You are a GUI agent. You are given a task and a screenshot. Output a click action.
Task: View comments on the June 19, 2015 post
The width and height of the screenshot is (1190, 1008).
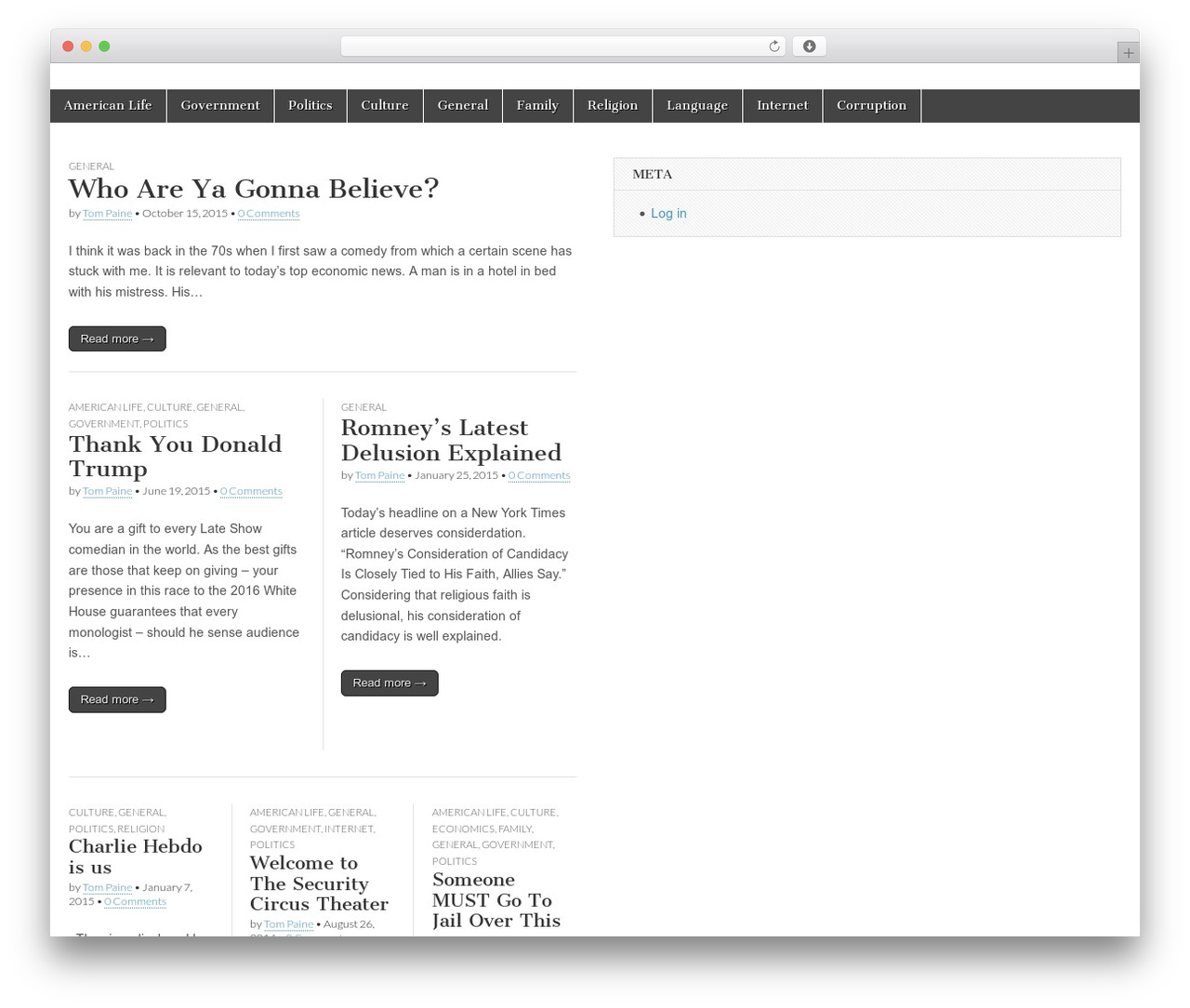pos(251,491)
